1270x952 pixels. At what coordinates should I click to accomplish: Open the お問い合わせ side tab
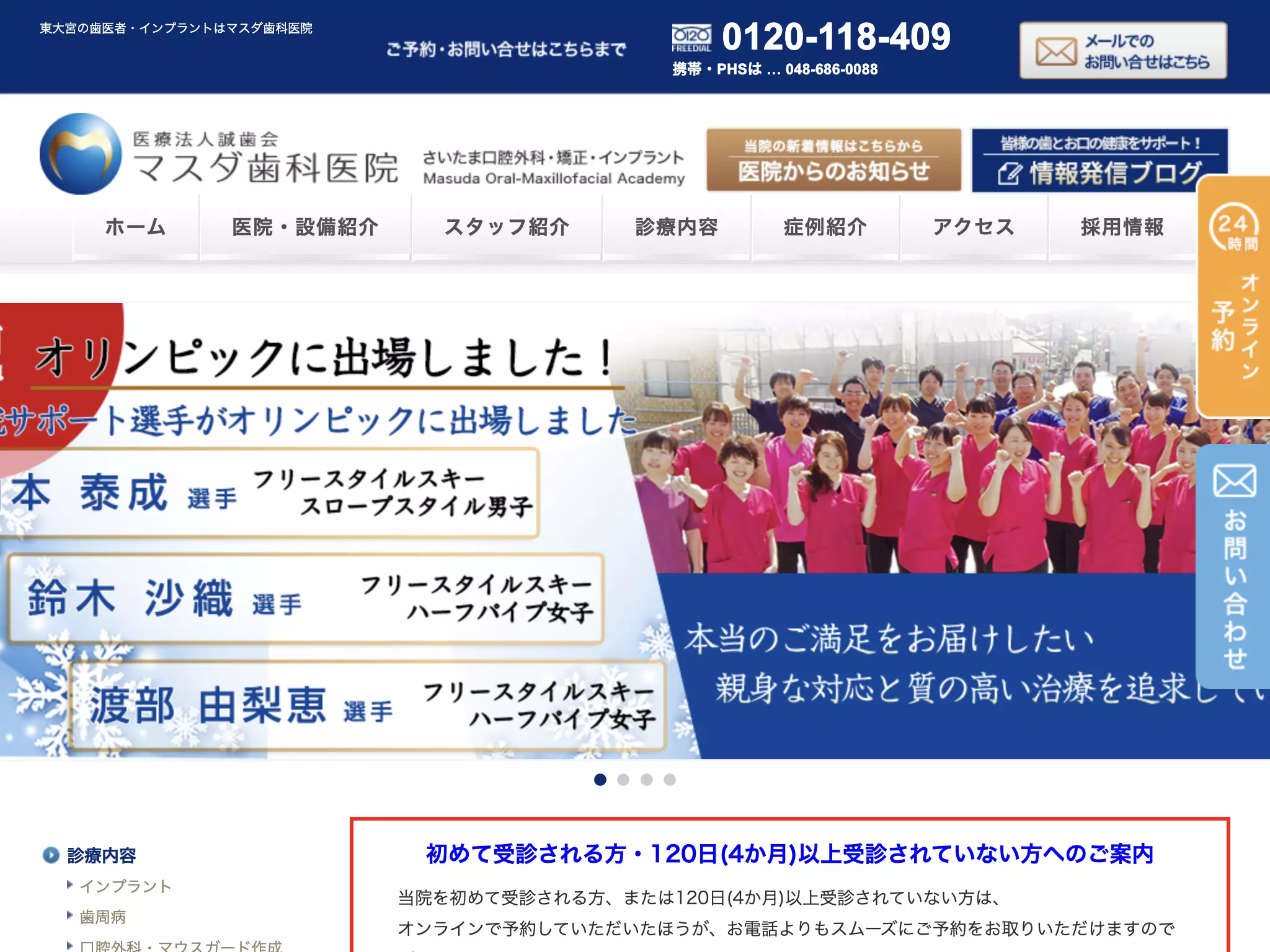1233,566
